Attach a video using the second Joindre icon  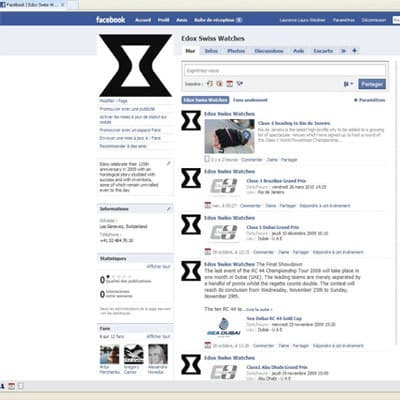pyautogui.click(x=219, y=84)
